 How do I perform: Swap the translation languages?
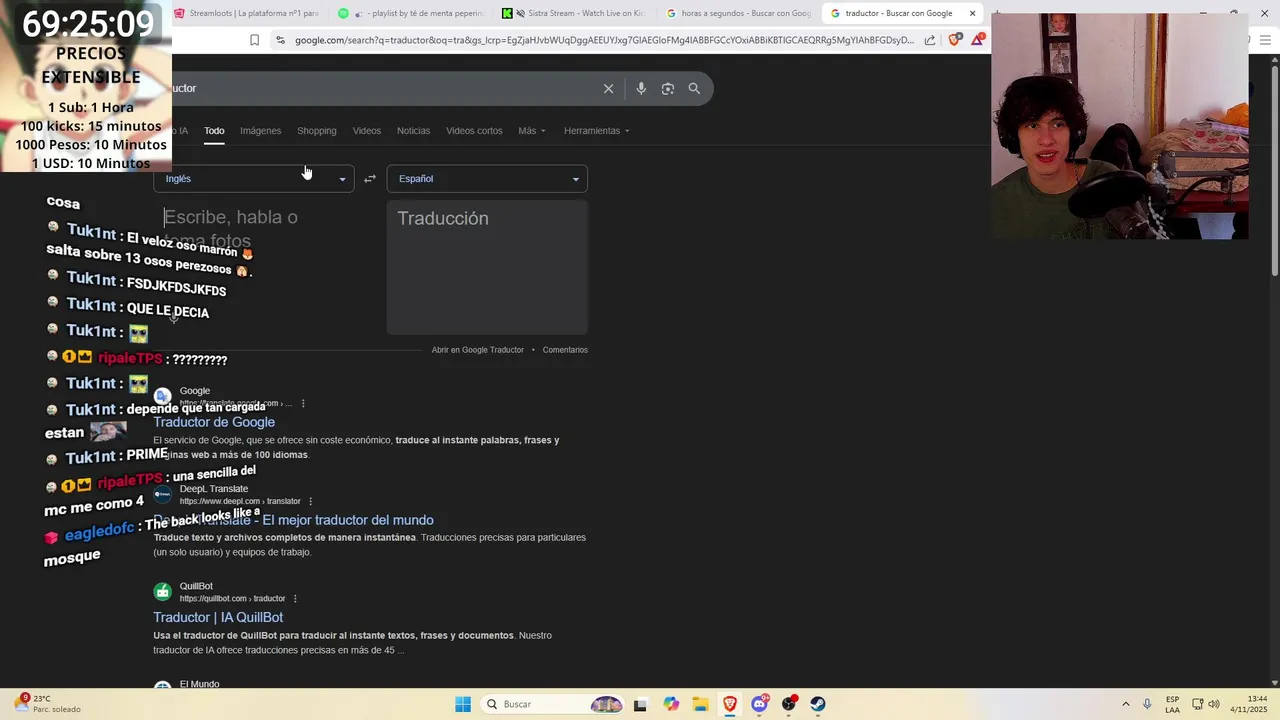coord(370,179)
